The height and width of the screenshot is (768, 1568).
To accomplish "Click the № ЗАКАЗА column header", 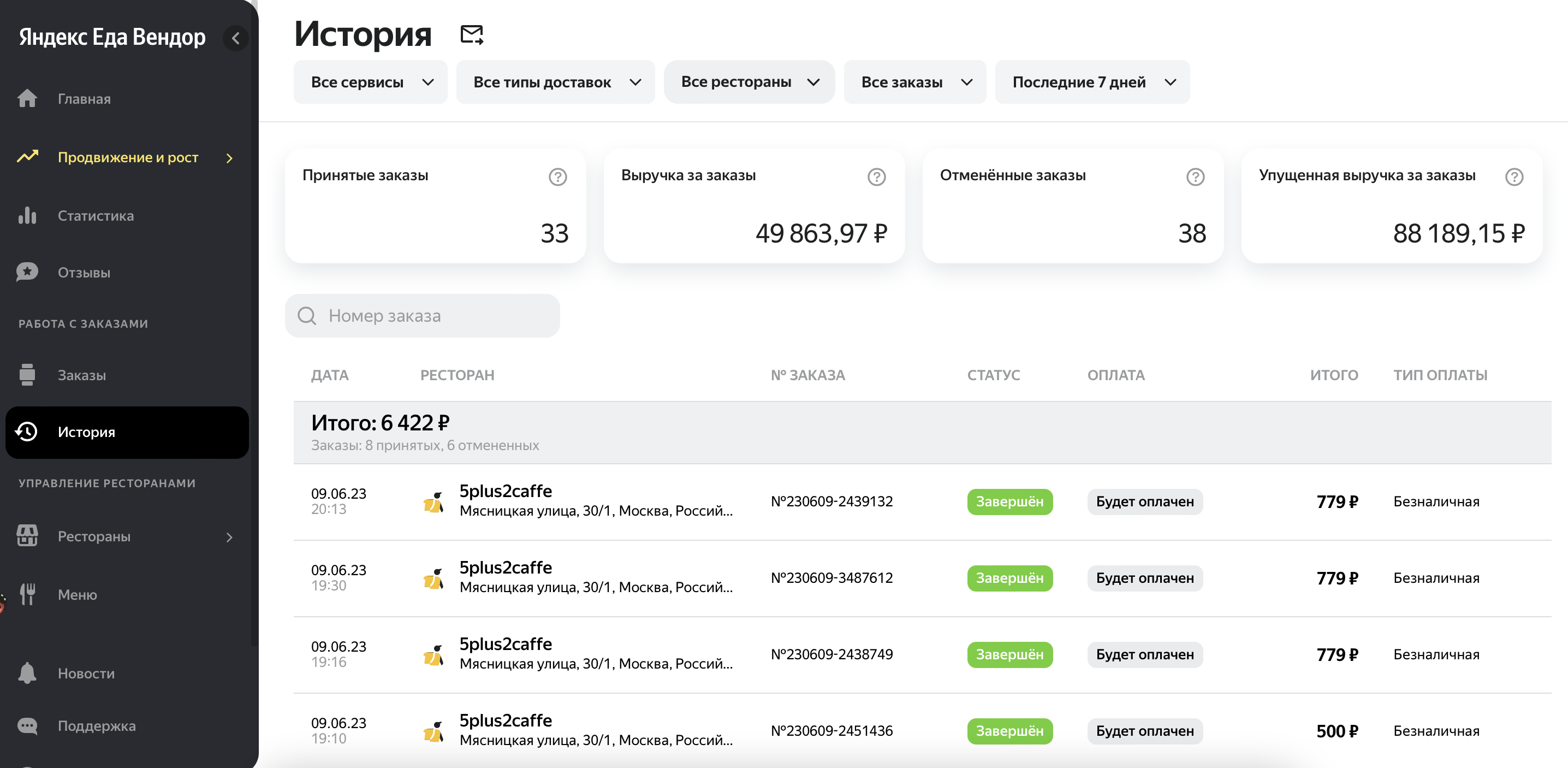I will coord(807,375).
